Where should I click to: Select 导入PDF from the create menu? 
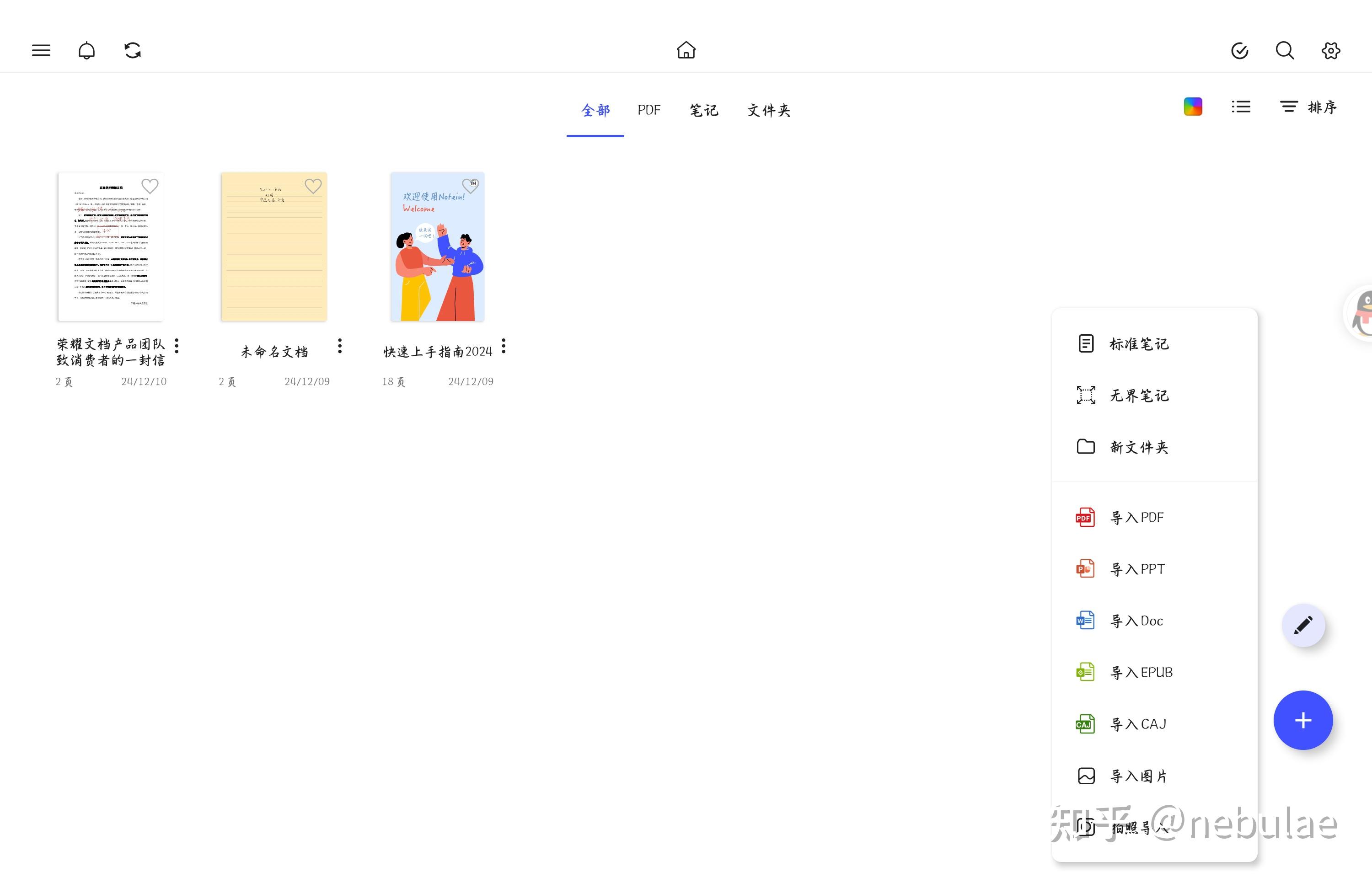point(1136,517)
